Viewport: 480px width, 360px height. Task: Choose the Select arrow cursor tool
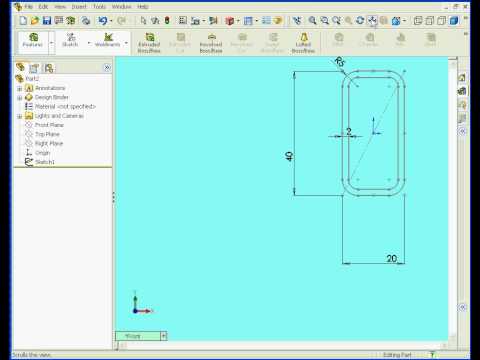coord(143,21)
